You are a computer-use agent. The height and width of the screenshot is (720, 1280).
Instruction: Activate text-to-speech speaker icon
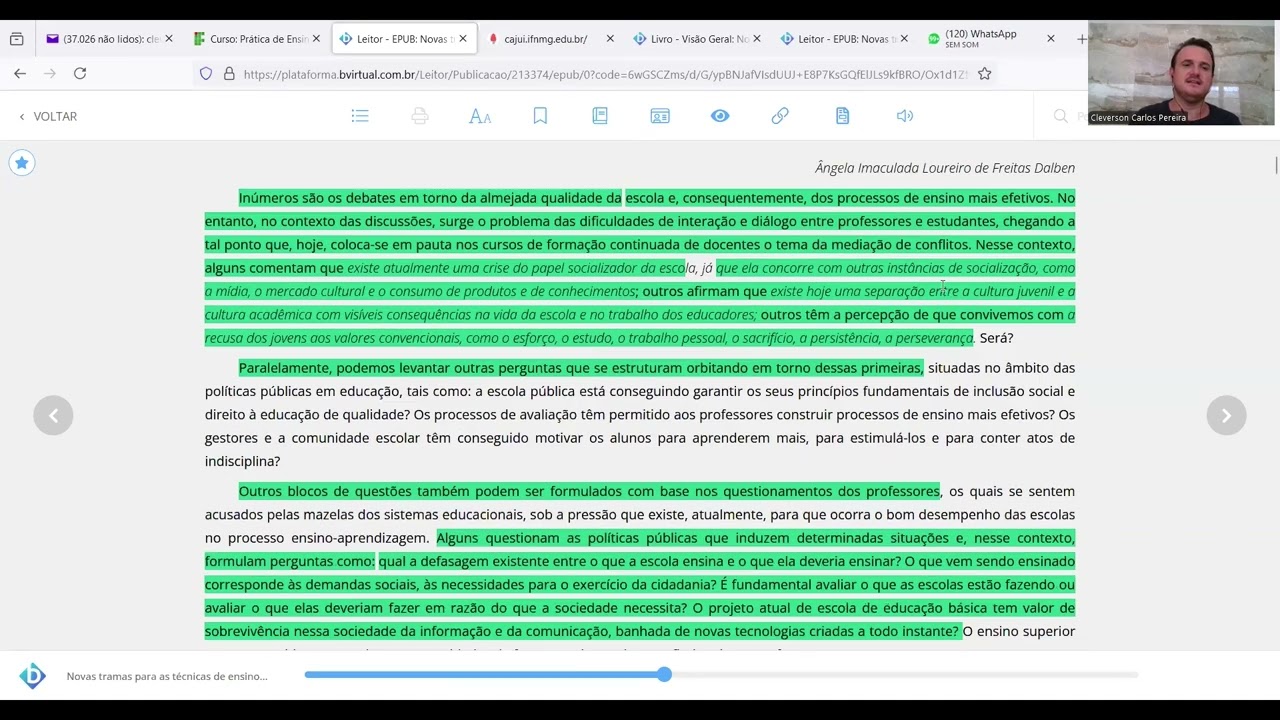click(905, 116)
